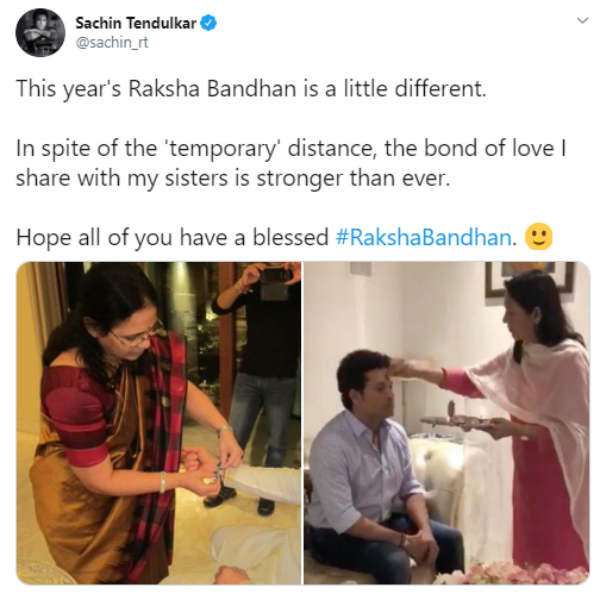Click the framed picture on wall
The image size is (600, 600).
530,281
